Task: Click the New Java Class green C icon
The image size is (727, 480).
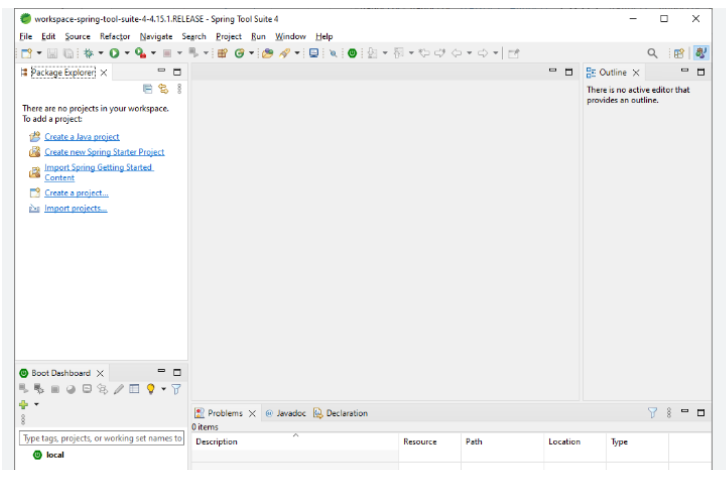Action: tap(239, 53)
